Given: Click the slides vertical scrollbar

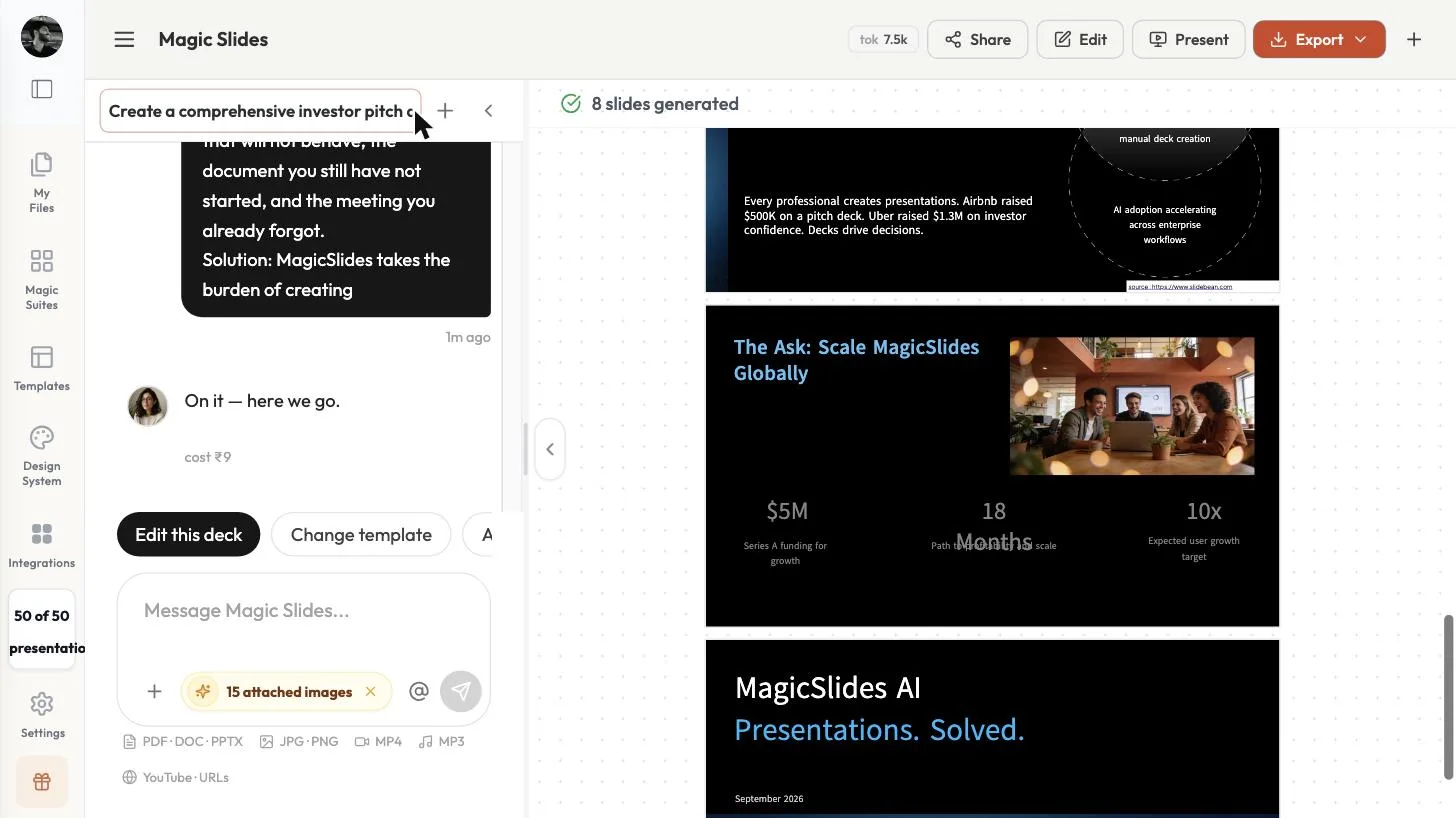Looking at the screenshot, I should click(x=1448, y=698).
